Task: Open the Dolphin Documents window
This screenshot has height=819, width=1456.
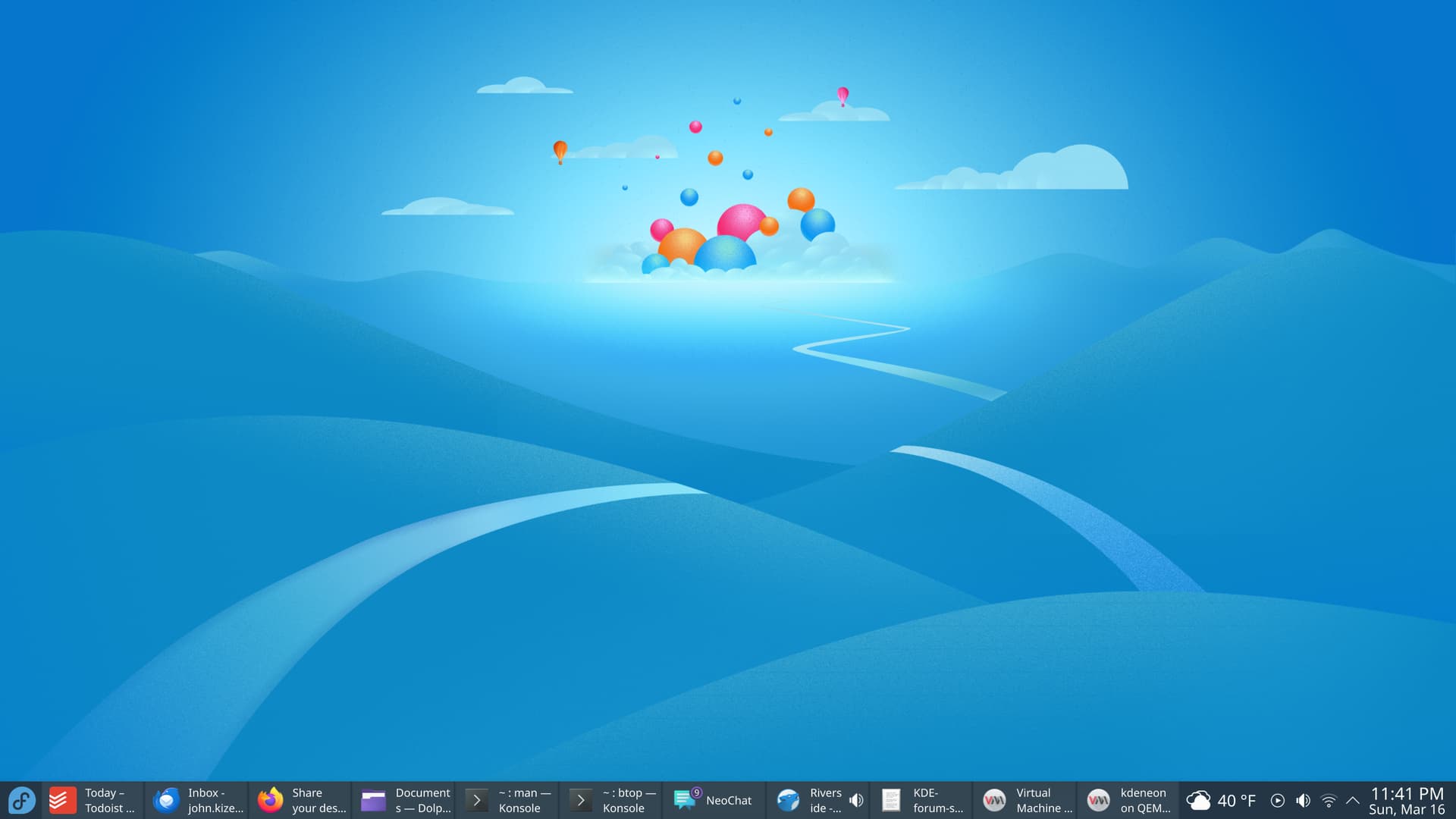Action: (x=405, y=800)
